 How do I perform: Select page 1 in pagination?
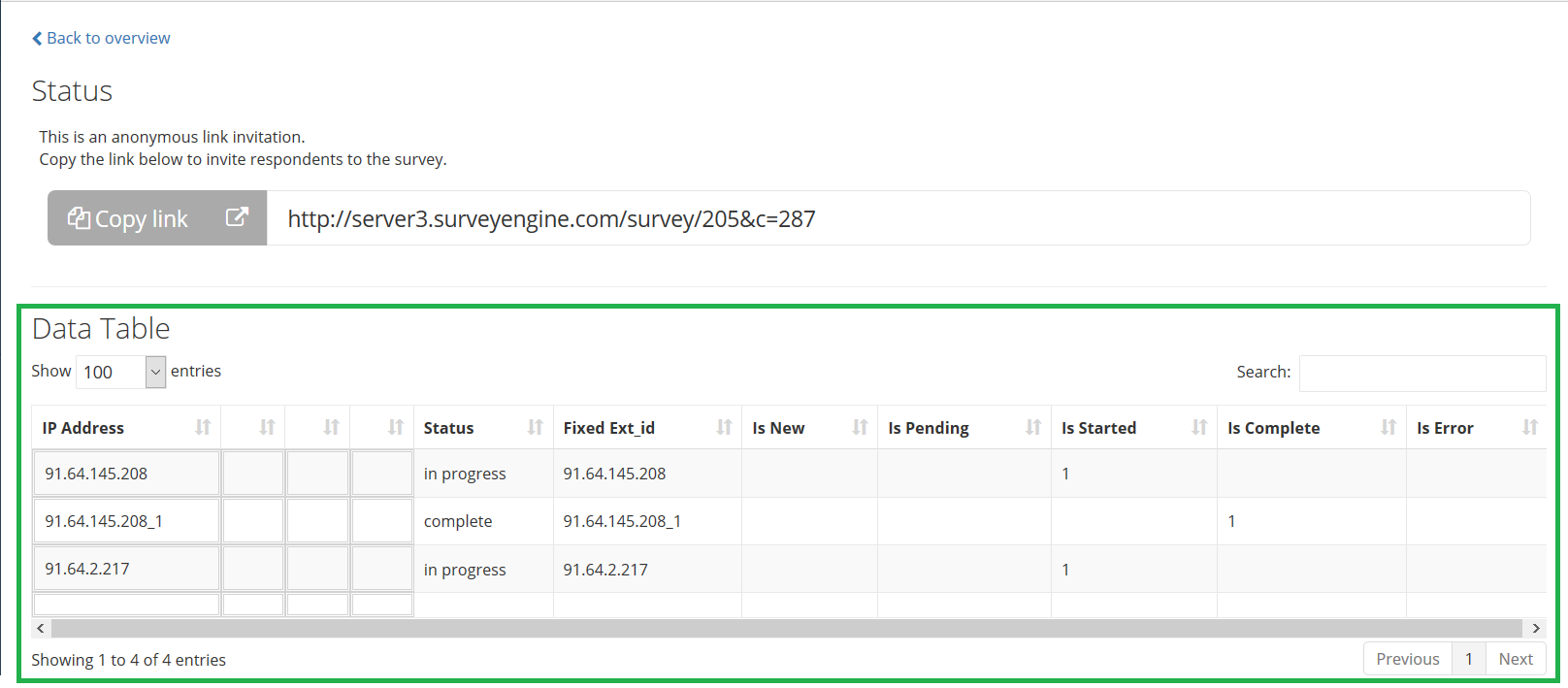pyautogui.click(x=1468, y=659)
